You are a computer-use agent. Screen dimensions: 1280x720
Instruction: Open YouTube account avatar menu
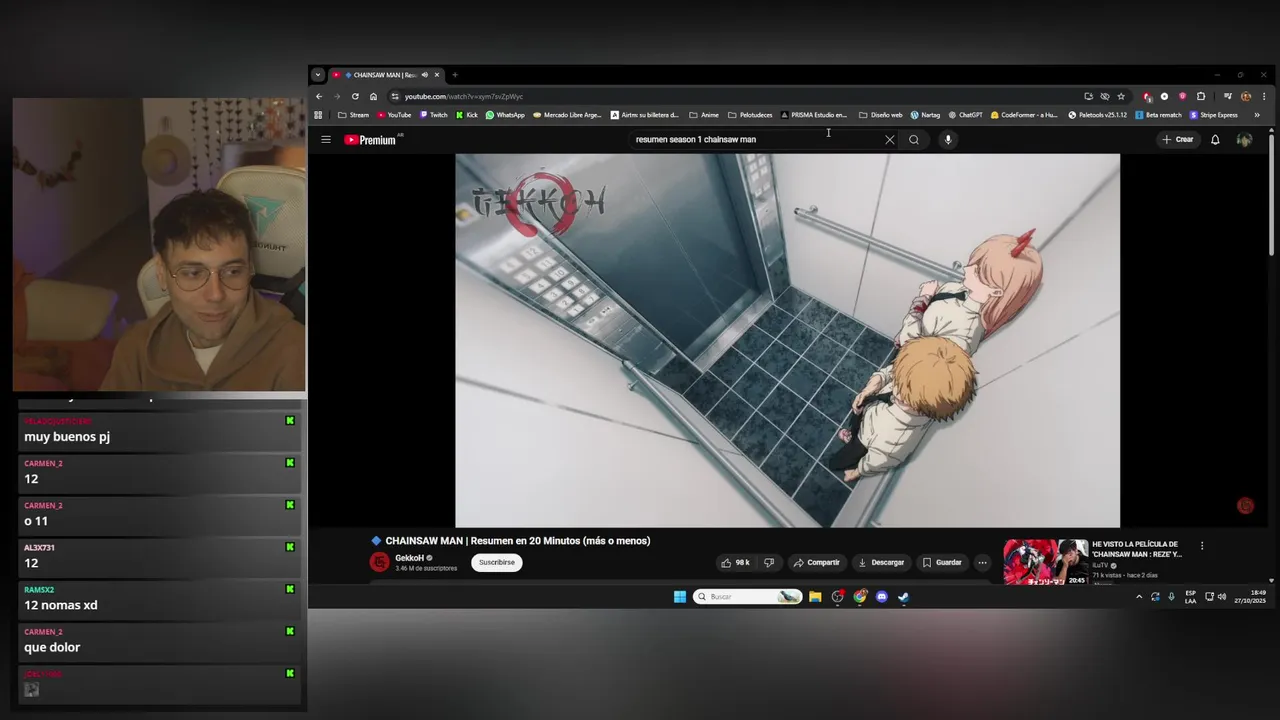(1244, 140)
